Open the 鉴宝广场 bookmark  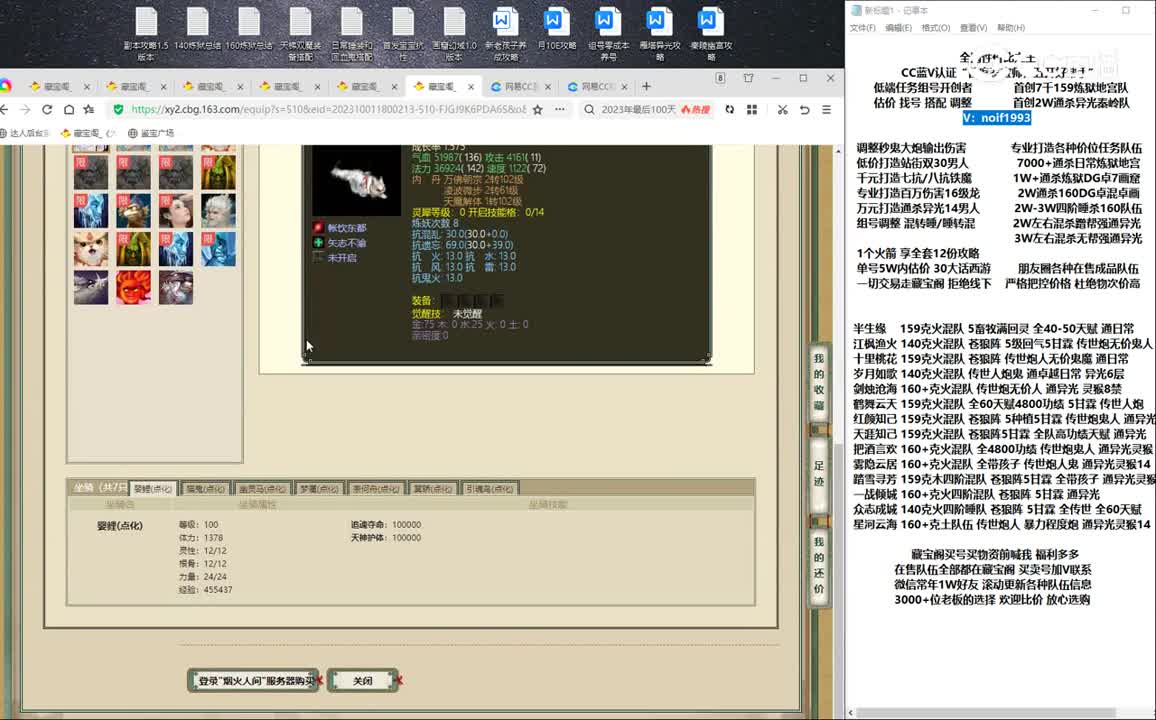click(x=151, y=133)
